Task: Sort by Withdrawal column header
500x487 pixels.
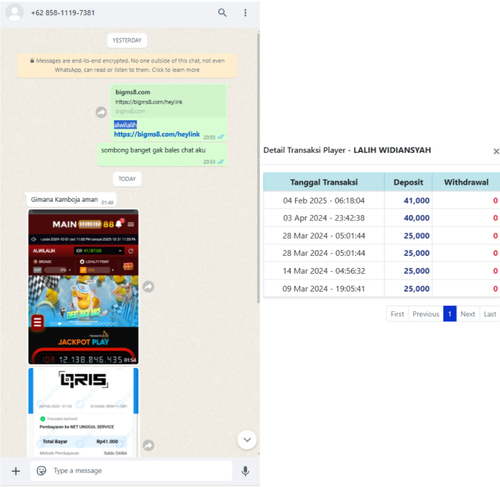Action: 466,182
